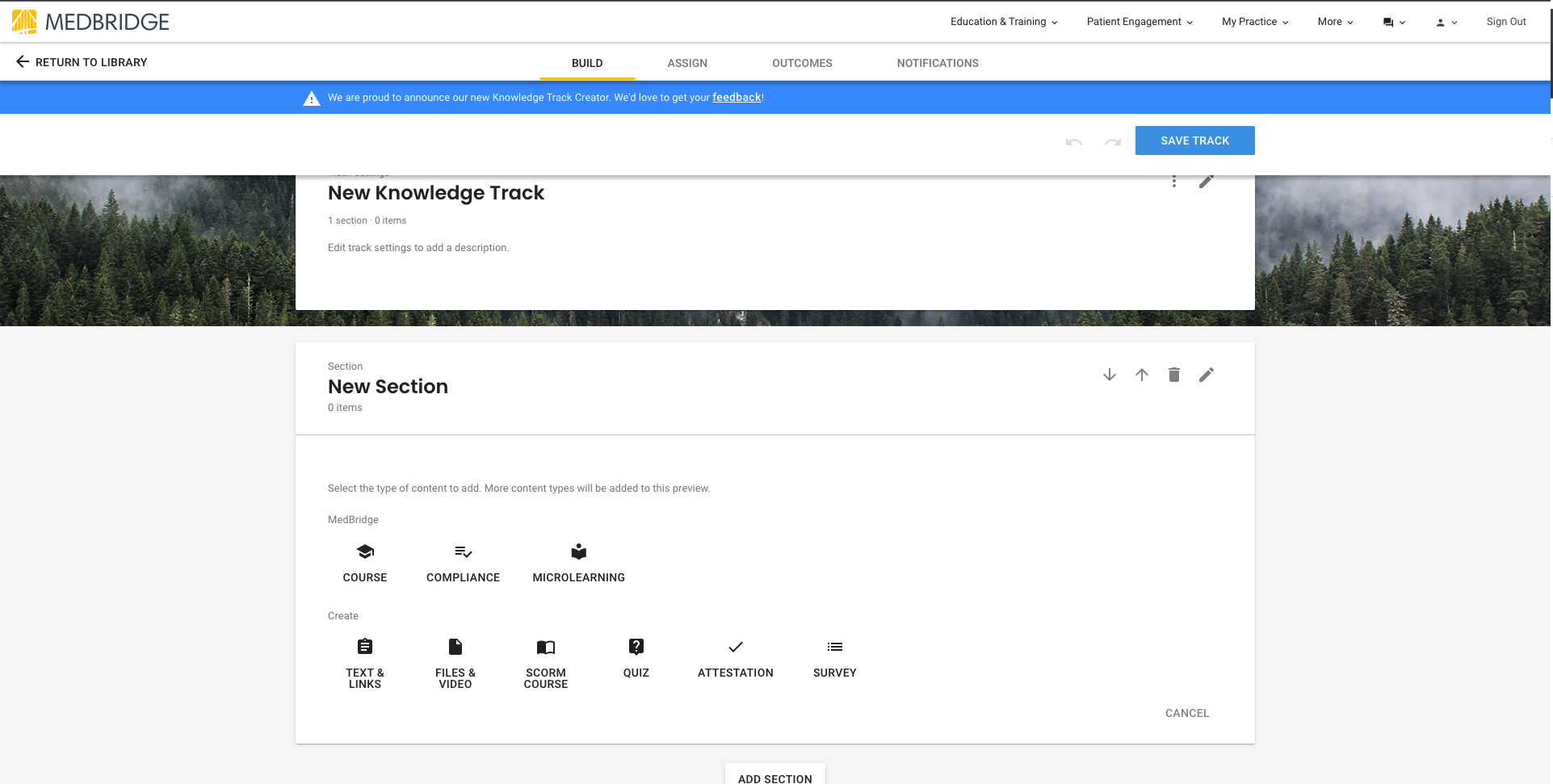The height and width of the screenshot is (784, 1553).
Task: Click the '1 section · 0 items' text
Action: [x=367, y=220]
